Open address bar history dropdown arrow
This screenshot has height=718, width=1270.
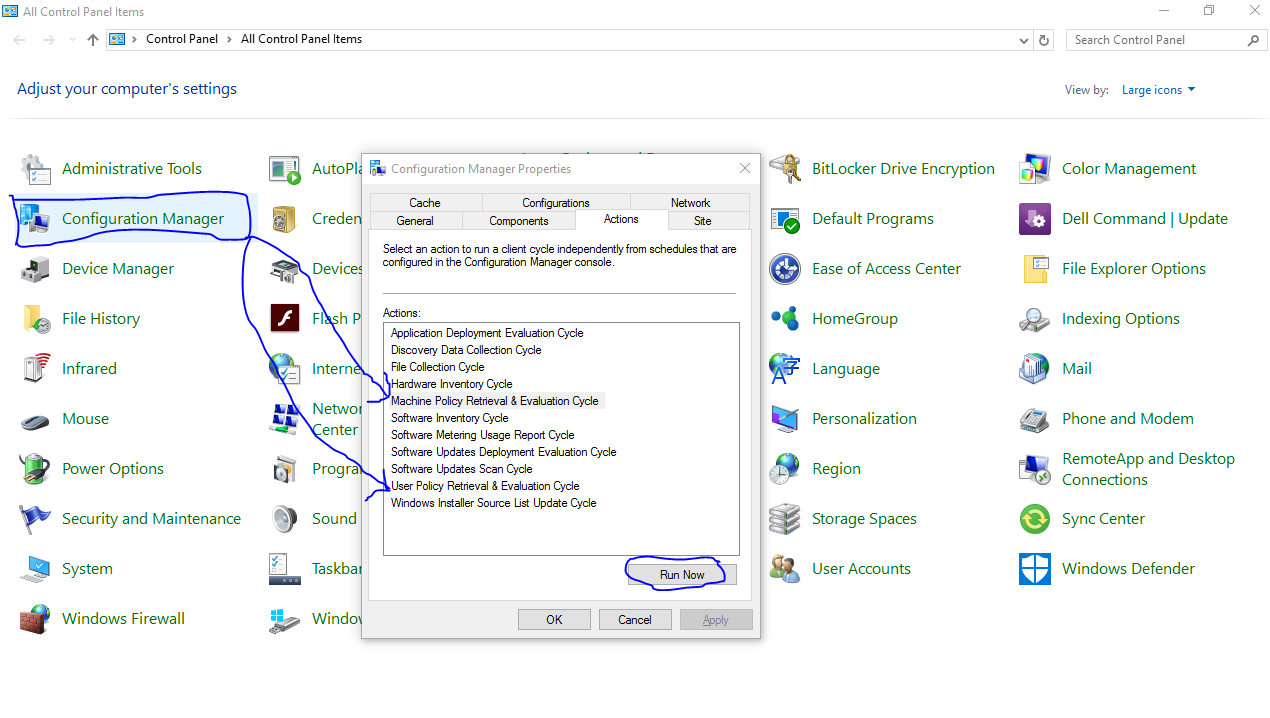point(1023,40)
